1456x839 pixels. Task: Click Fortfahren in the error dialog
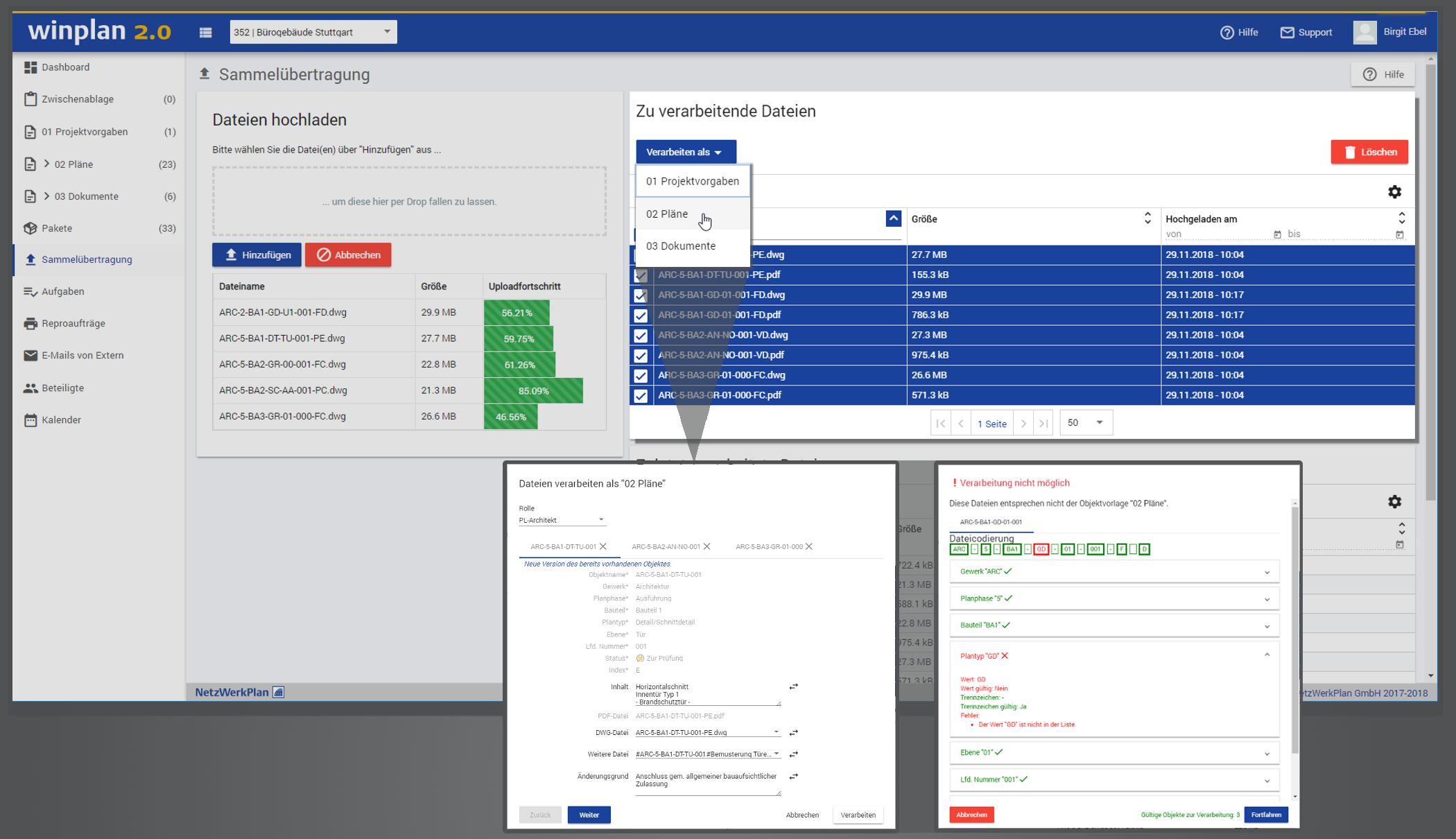(1267, 815)
